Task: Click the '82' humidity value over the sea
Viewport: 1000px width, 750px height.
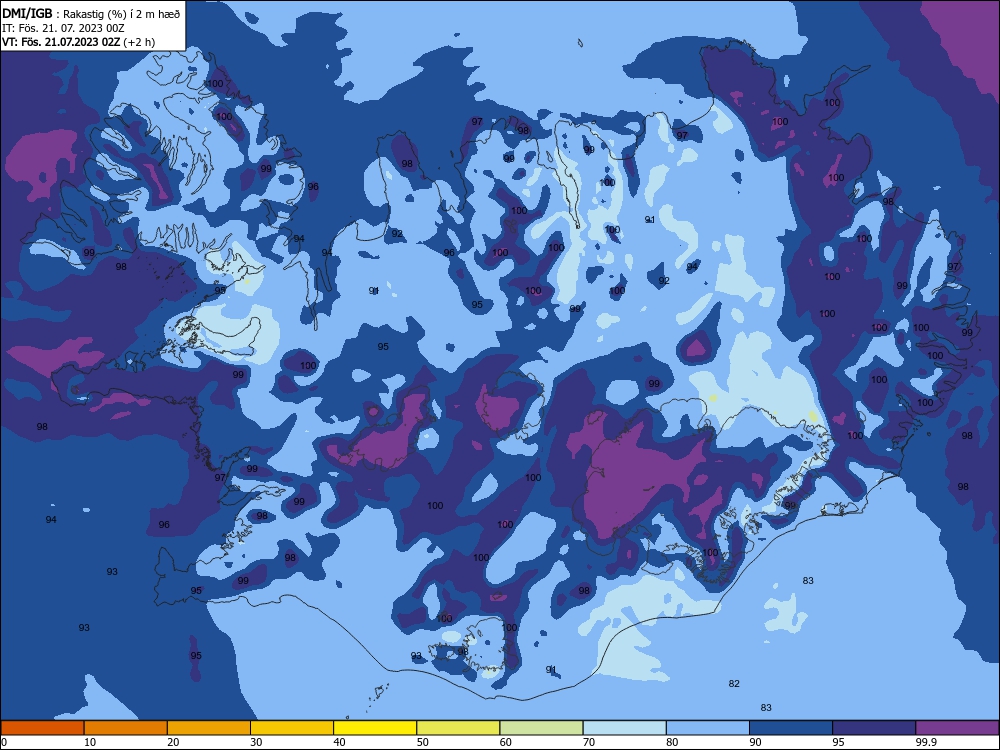Action: [734, 684]
